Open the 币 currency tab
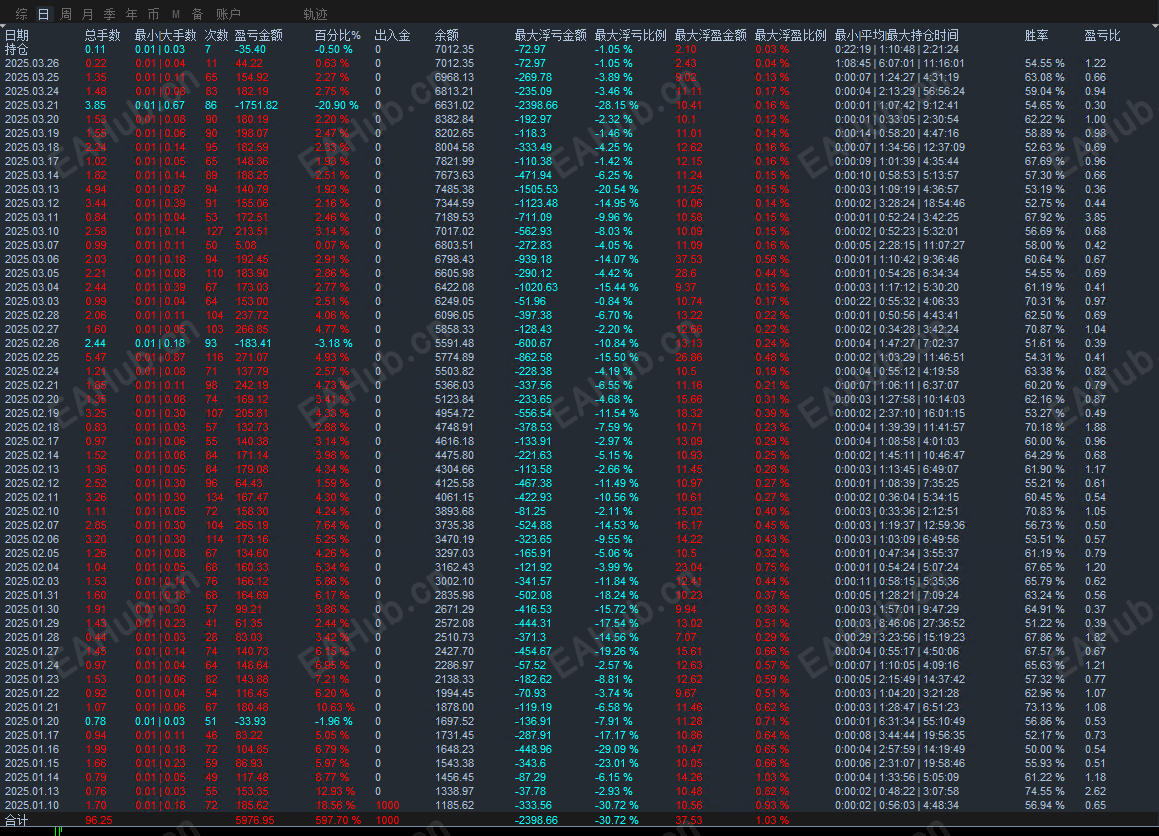1159x836 pixels. click(x=153, y=14)
